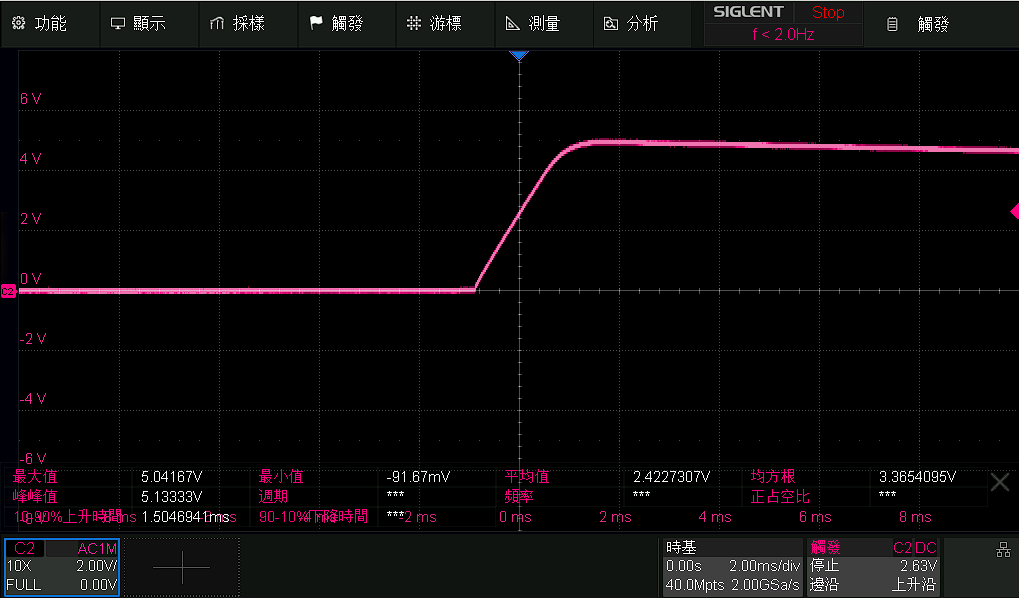Click the analysis icon beside 分析
Viewport: 1019px width, 598px height.
pos(611,23)
